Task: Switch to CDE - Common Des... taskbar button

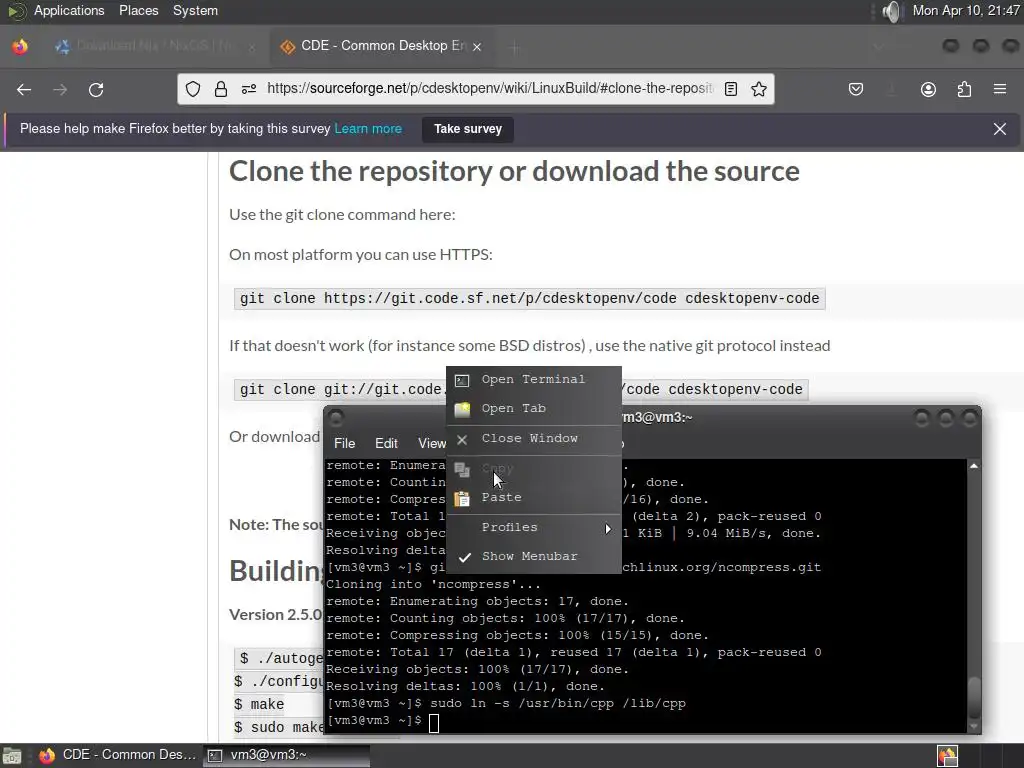Action: tap(118, 755)
